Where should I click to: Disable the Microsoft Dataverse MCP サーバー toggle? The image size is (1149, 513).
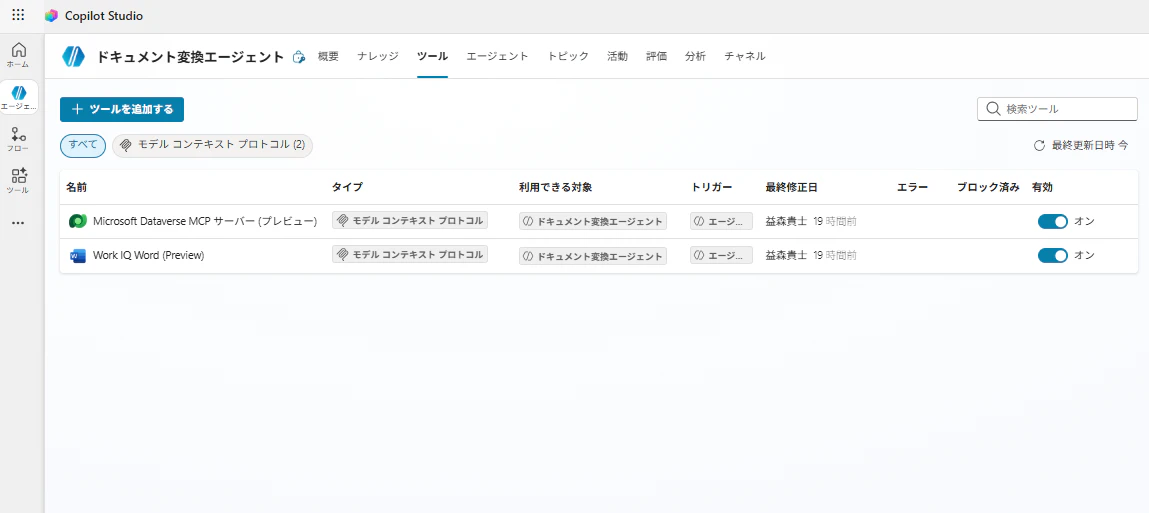tap(1052, 221)
